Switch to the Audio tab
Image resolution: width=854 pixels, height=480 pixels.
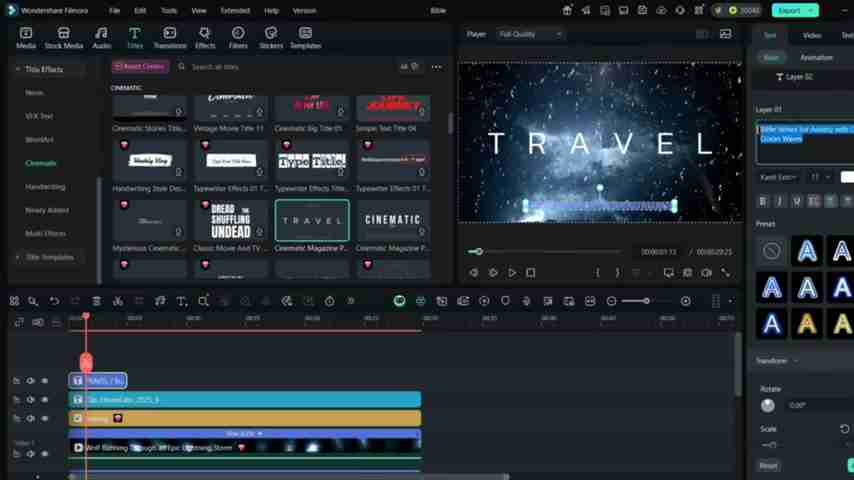101,38
